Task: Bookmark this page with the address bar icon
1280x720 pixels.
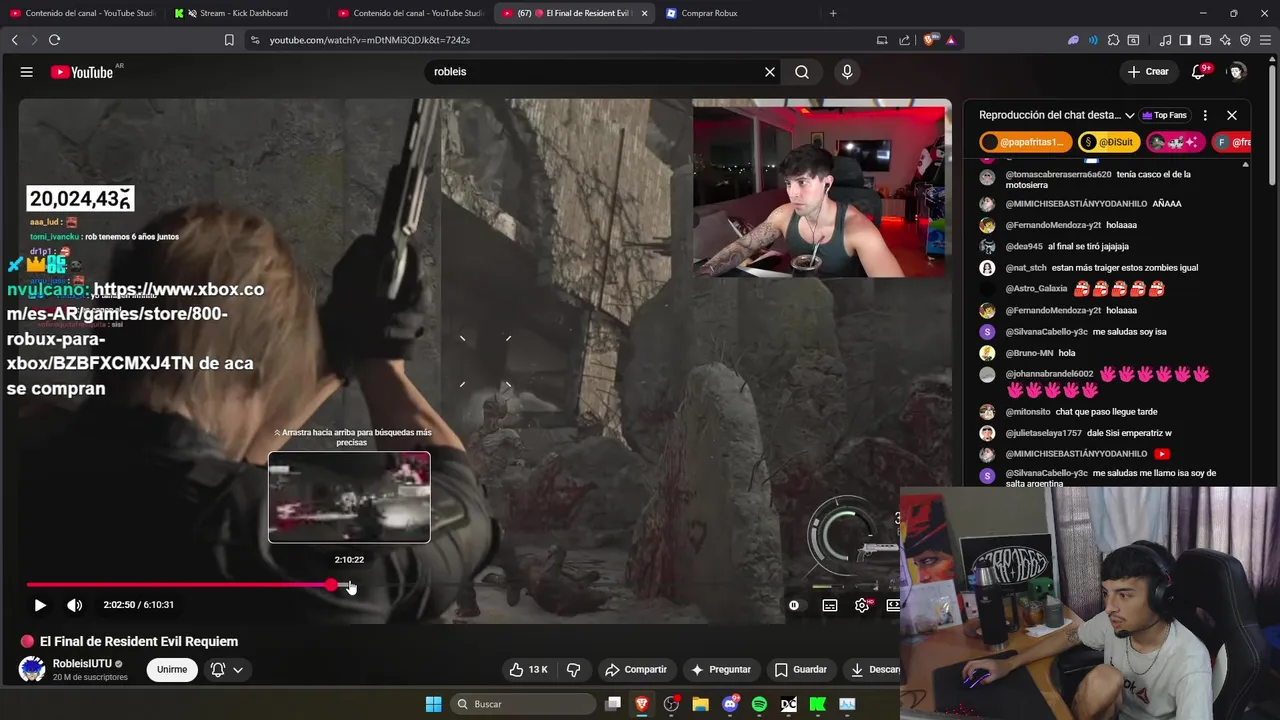Action: coord(229,40)
